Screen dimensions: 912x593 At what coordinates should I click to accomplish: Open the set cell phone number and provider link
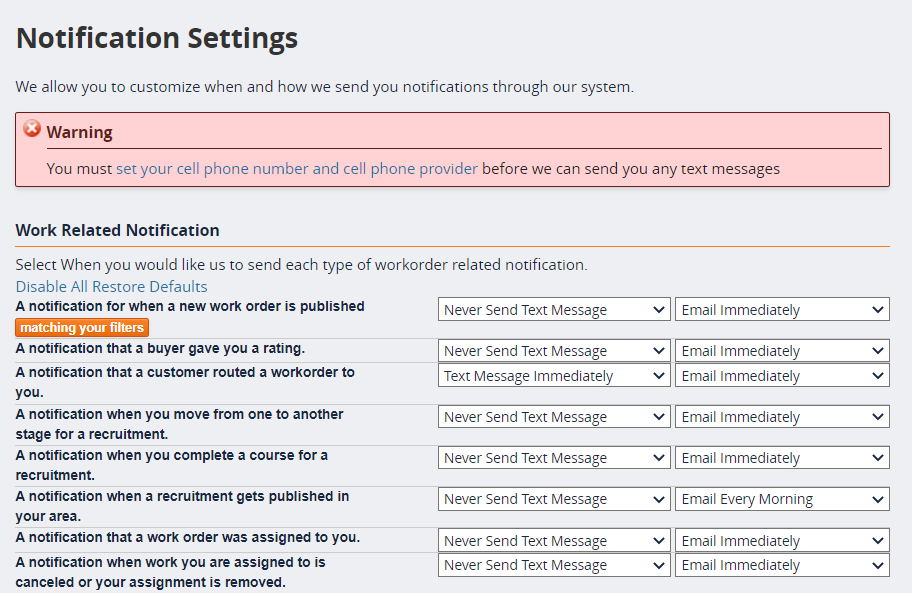[x=296, y=168]
